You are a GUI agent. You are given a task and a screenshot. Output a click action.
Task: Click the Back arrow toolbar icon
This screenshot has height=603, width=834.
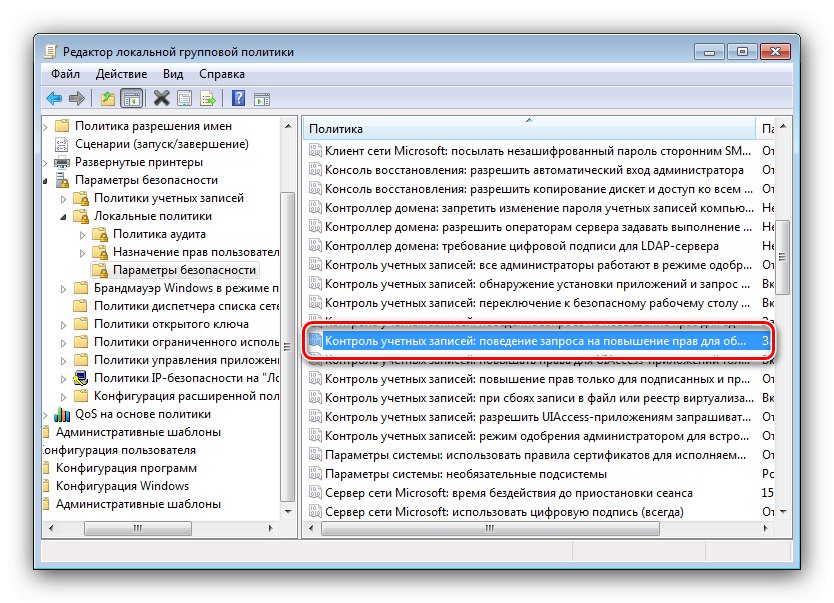click(x=54, y=98)
